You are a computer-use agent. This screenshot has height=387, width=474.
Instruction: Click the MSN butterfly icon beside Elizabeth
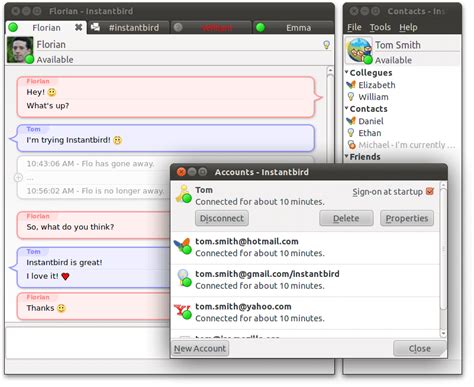pyautogui.click(x=351, y=85)
